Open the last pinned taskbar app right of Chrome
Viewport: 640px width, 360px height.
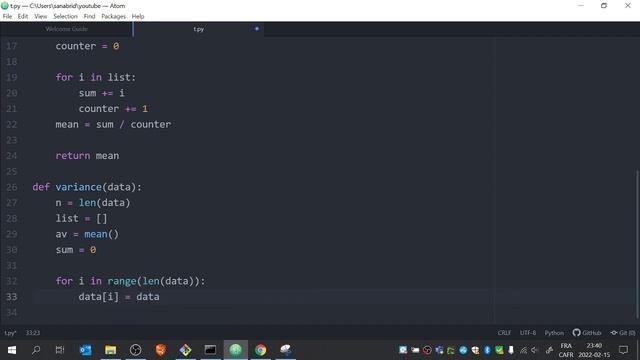[x=285, y=350]
